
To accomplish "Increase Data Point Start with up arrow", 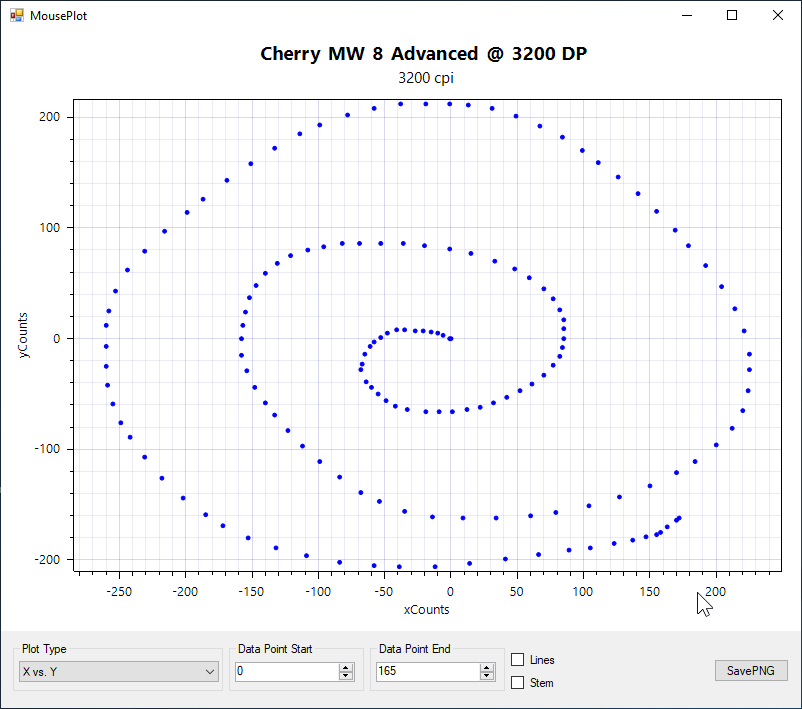I will (x=346, y=667).
